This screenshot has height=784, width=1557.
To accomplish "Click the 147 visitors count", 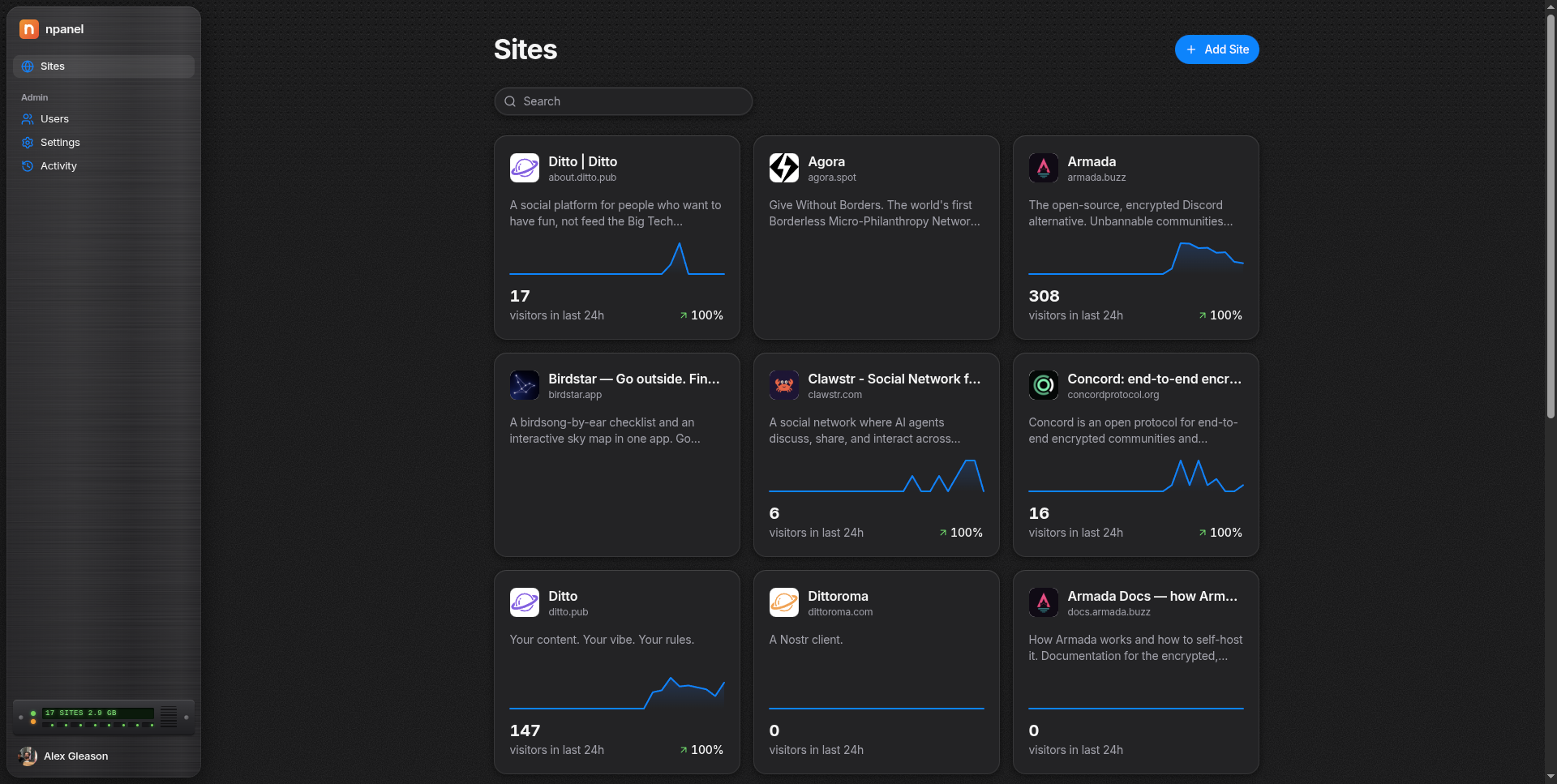I will pos(525,730).
